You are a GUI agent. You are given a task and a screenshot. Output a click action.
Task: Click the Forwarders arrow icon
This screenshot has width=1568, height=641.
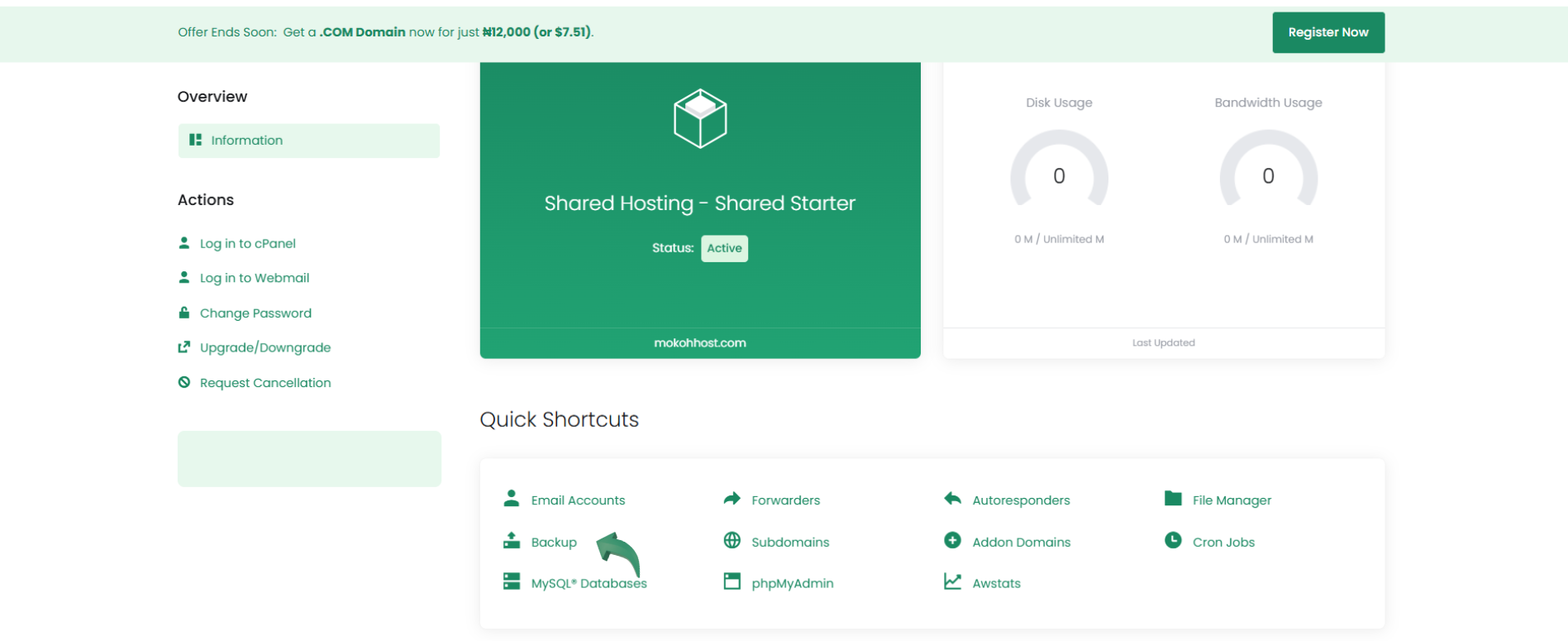pyautogui.click(x=732, y=499)
